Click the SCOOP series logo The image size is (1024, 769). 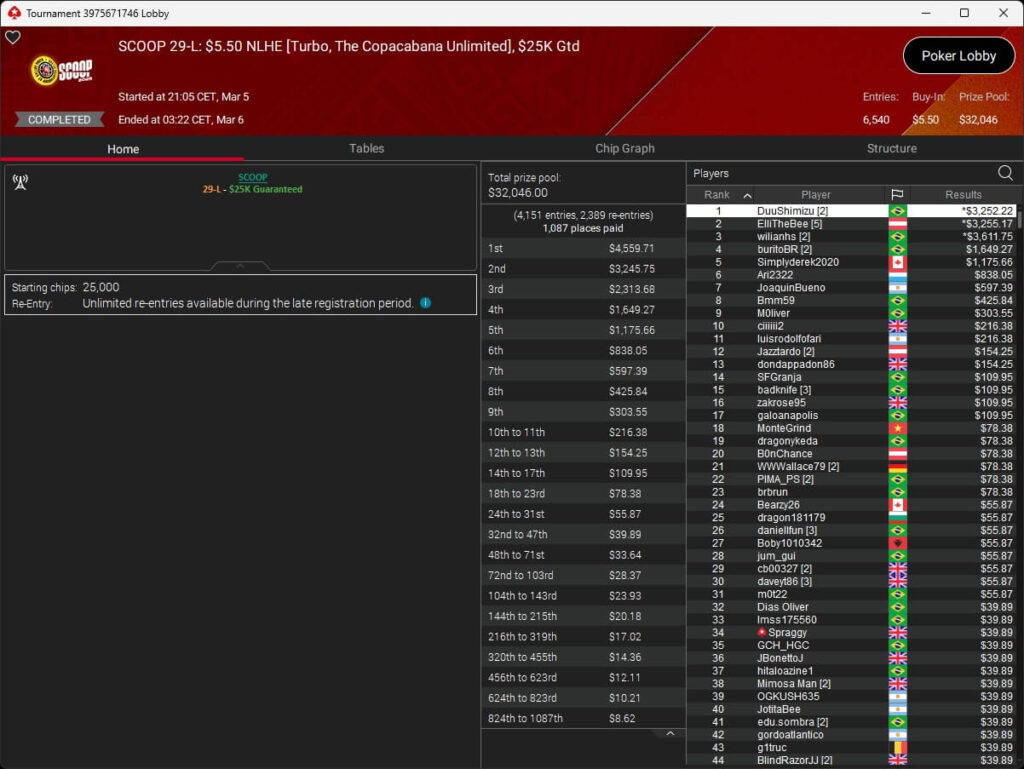[62, 71]
